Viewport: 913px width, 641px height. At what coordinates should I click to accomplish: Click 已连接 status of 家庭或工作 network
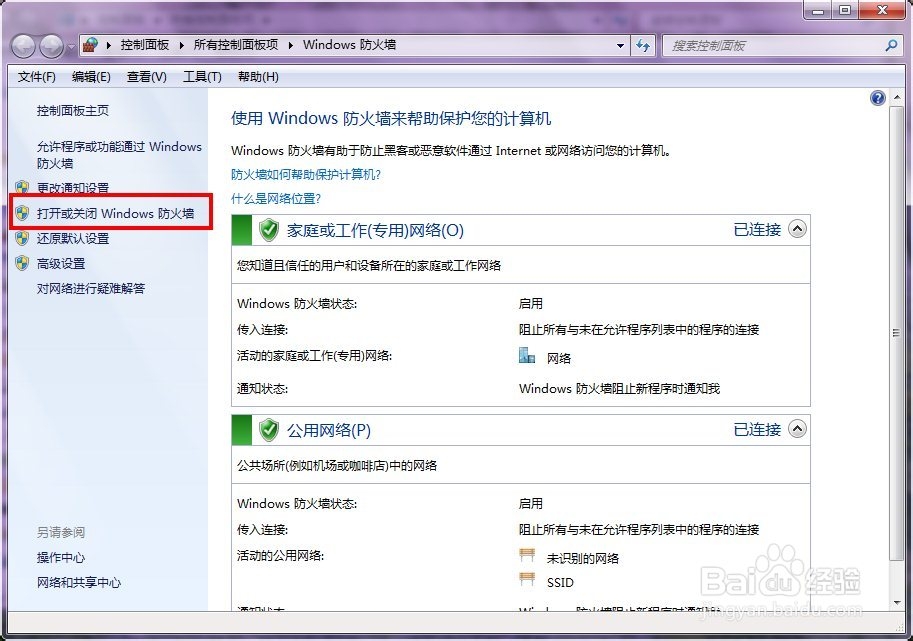pos(757,230)
